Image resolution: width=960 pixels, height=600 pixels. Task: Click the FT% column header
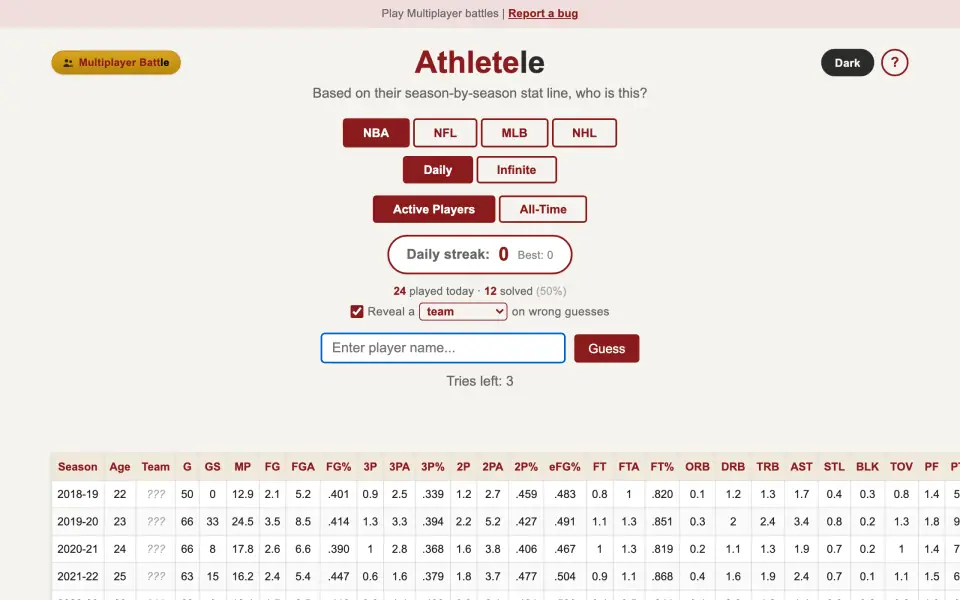click(662, 467)
